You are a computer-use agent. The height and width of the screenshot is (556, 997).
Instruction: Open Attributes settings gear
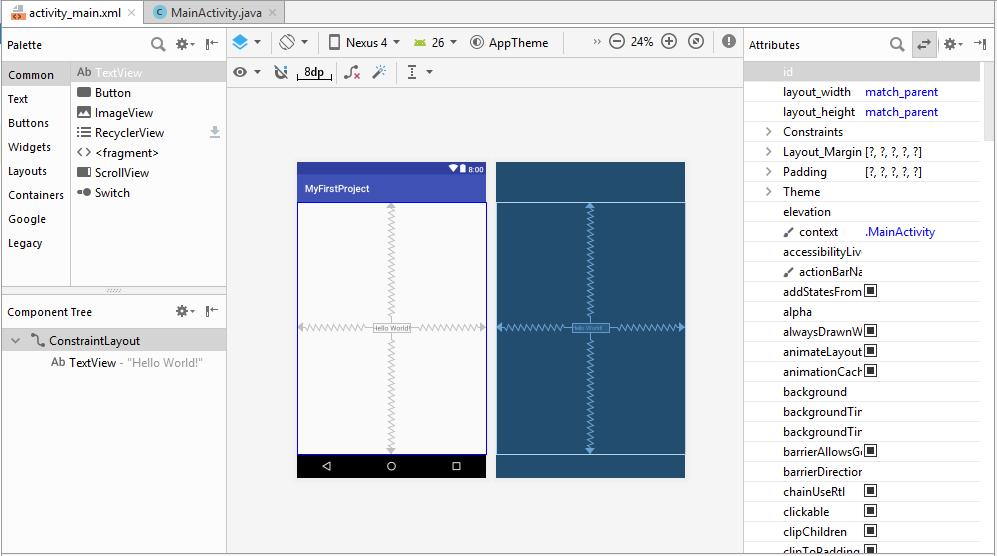pos(952,44)
